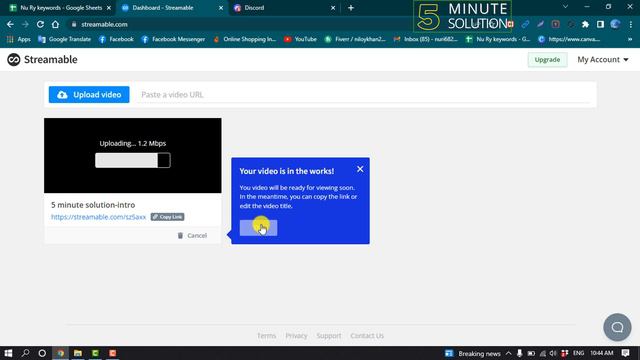Click the Streamable logo icon
Screen dimensions: 640x360
click(13, 60)
